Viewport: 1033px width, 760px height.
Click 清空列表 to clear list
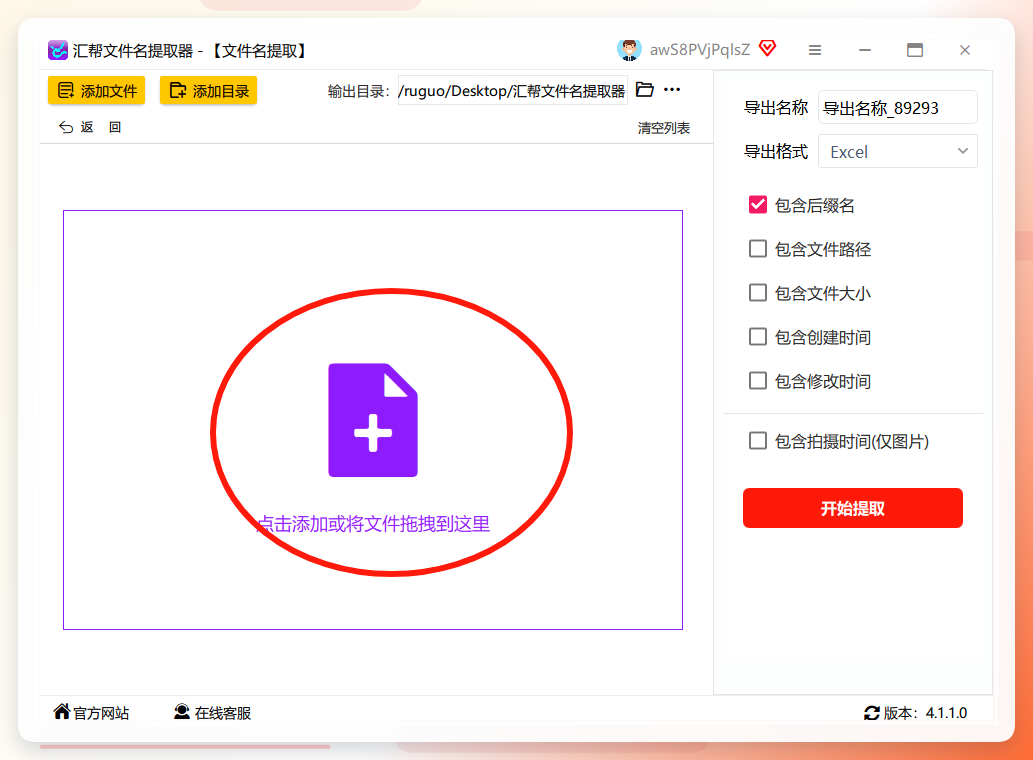tap(663, 128)
